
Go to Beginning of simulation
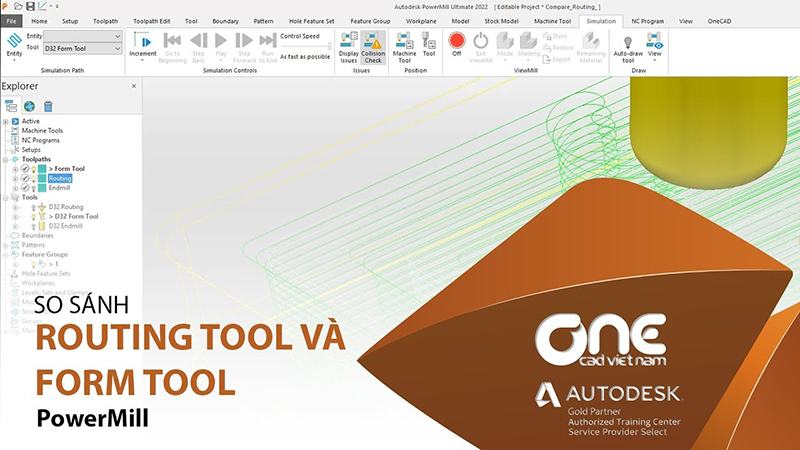coord(172,40)
